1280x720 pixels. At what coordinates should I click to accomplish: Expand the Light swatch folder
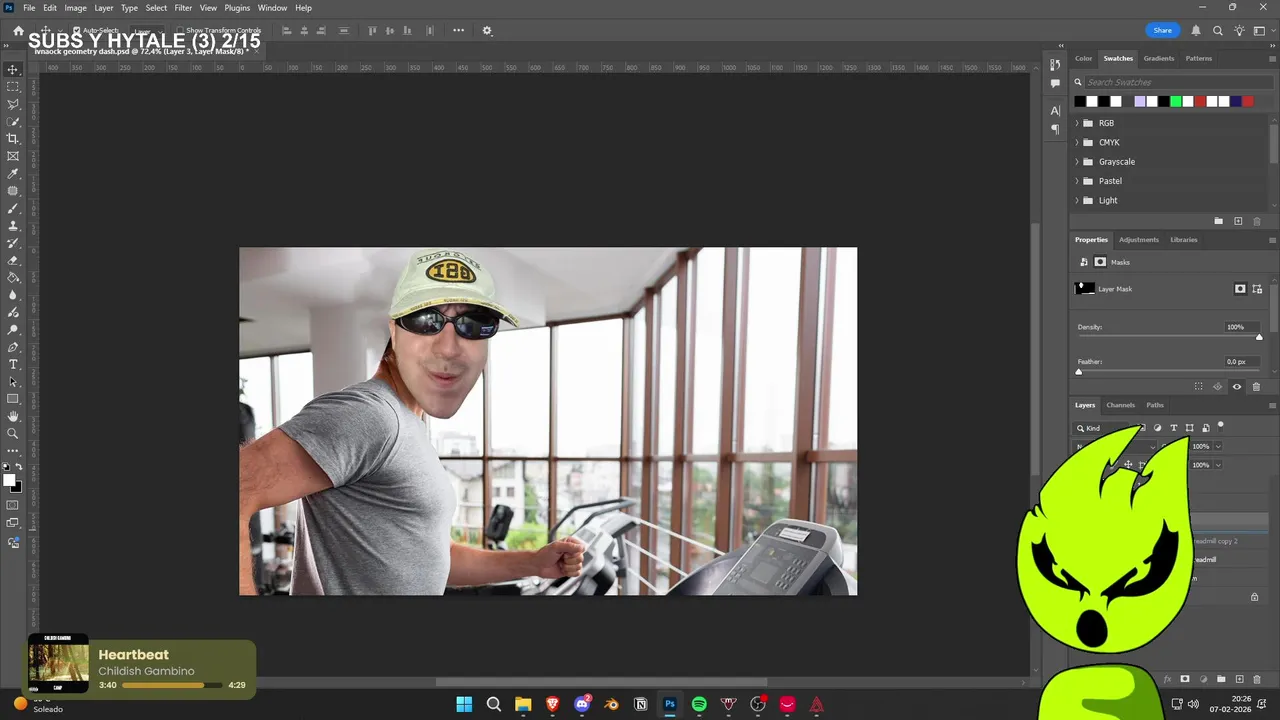(1077, 200)
